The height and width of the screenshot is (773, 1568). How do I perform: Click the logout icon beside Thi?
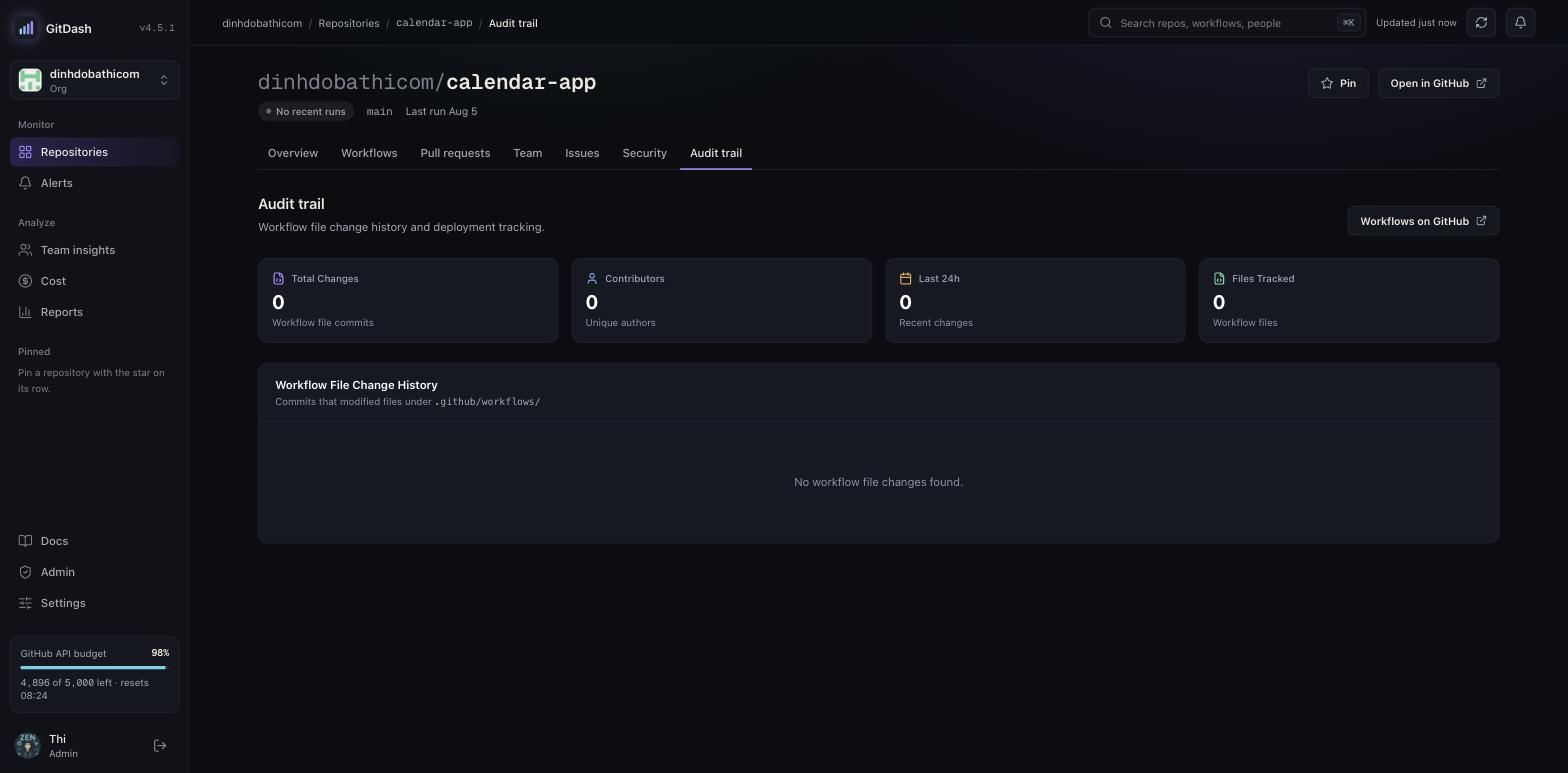point(160,745)
